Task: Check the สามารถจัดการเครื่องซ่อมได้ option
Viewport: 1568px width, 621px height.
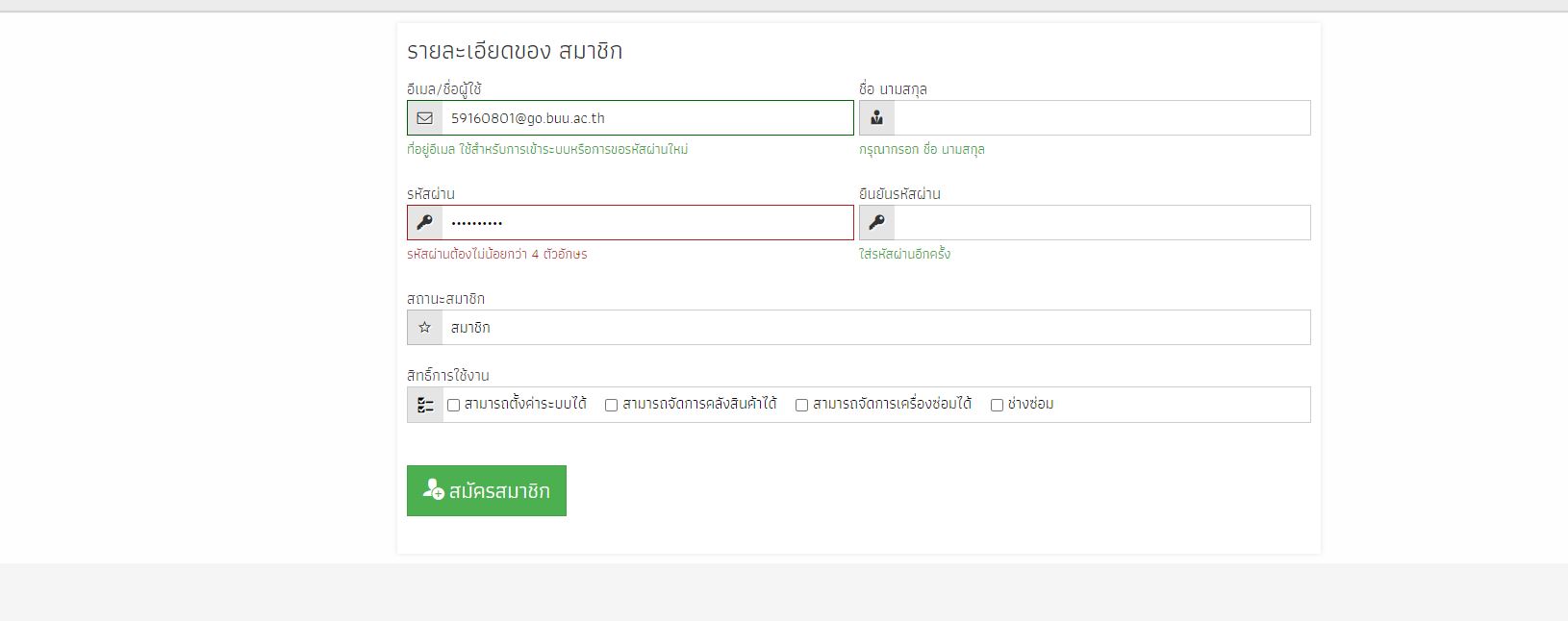Action: click(x=801, y=406)
